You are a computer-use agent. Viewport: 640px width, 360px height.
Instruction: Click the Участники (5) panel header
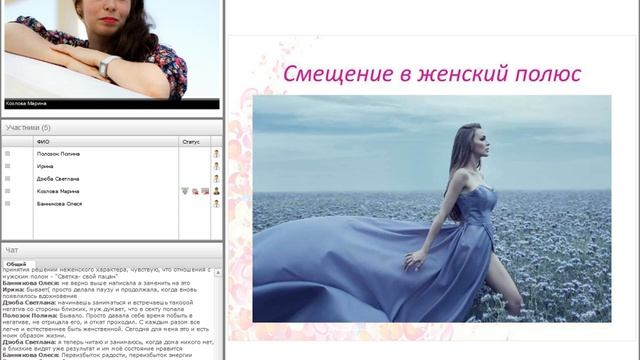[x=112, y=128]
